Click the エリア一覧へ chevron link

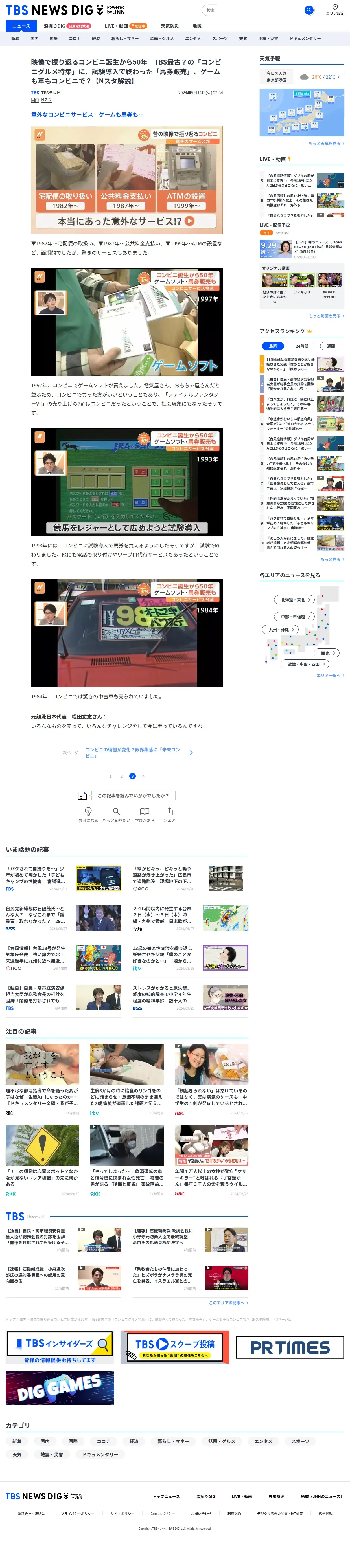(330, 675)
